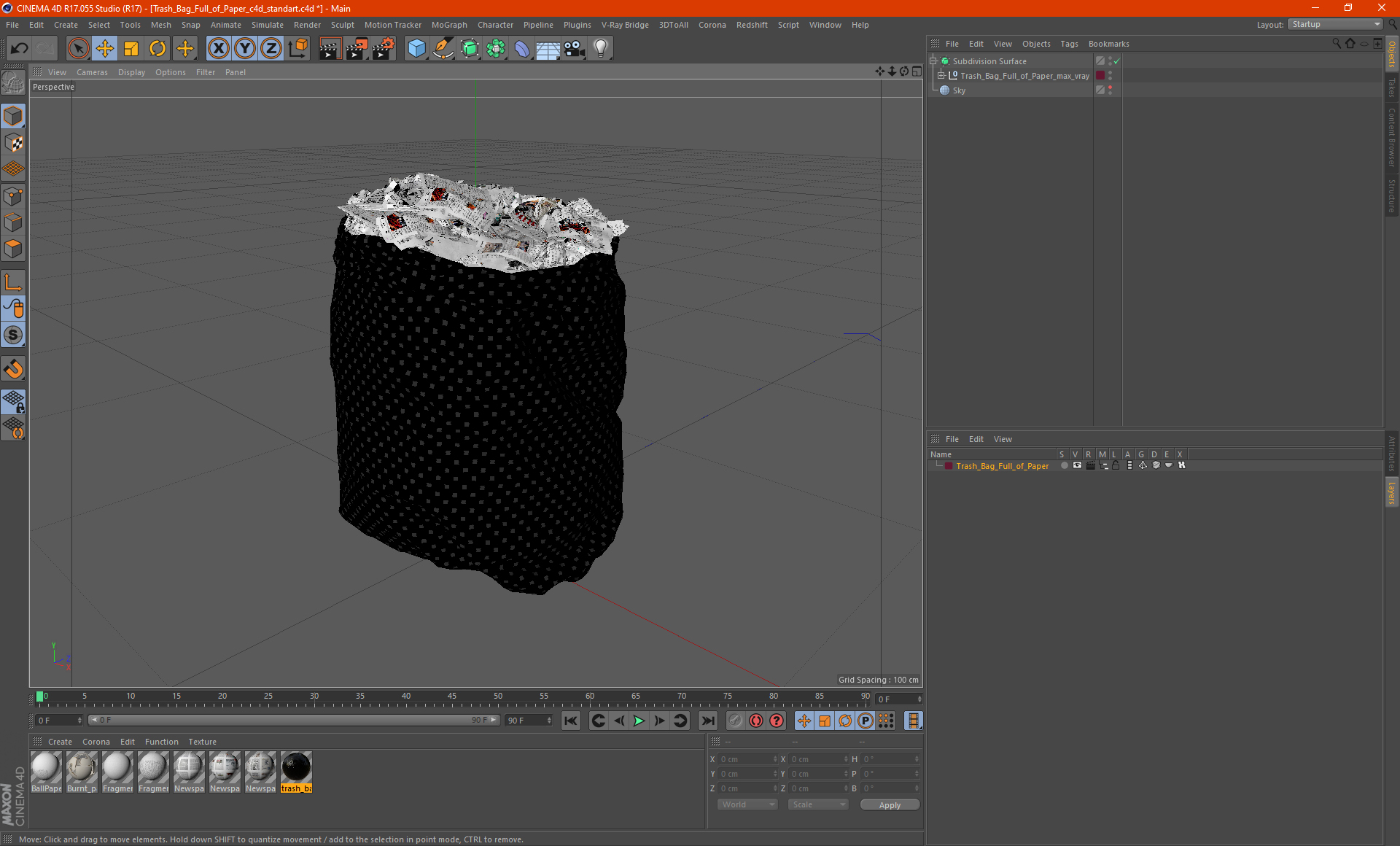Open the MoGraph menu
The width and height of the screenshot is (1400, 846).
point(449,25)
